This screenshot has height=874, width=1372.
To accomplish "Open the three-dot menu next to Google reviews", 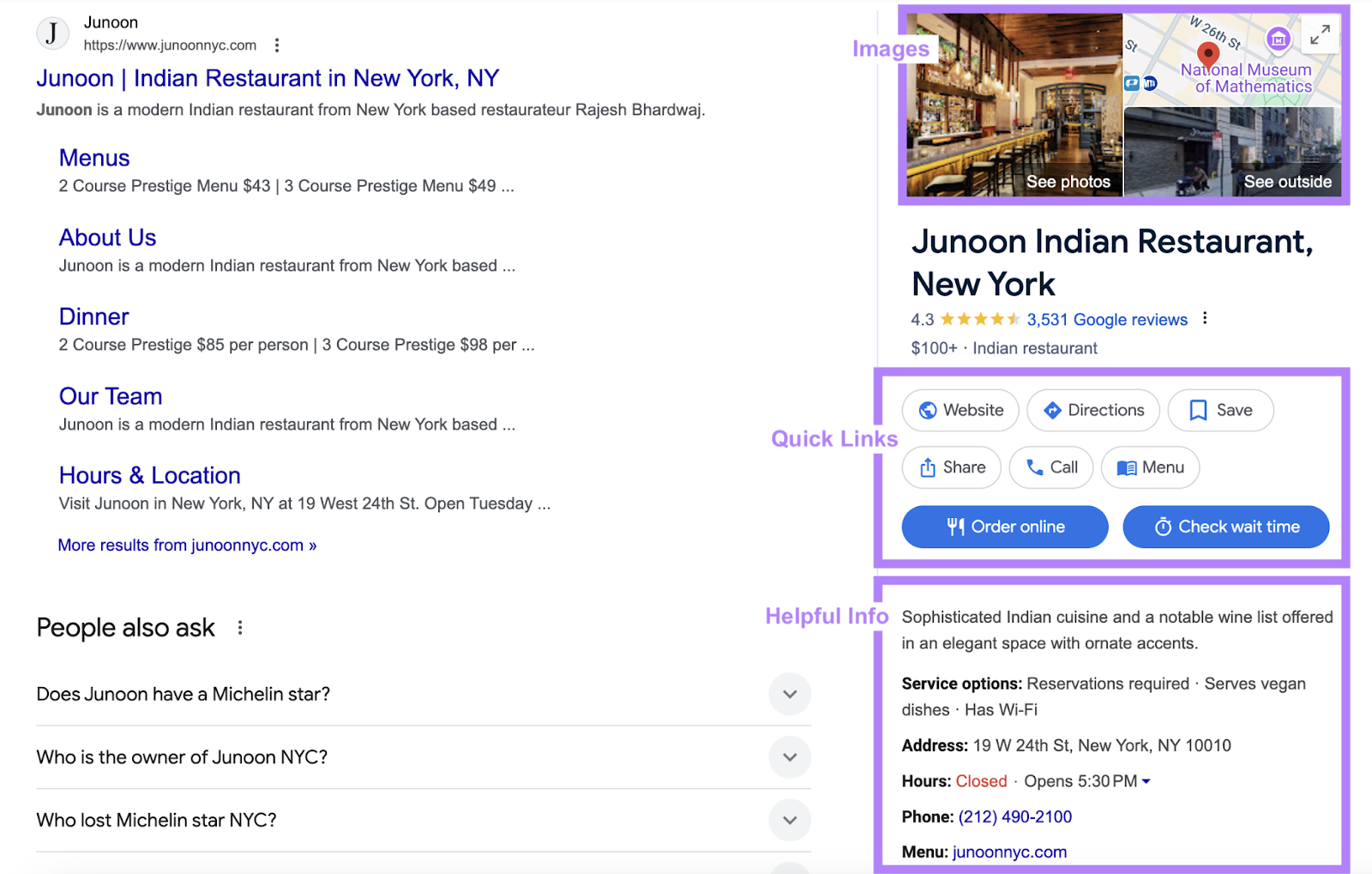I will tap(1204, 317).
